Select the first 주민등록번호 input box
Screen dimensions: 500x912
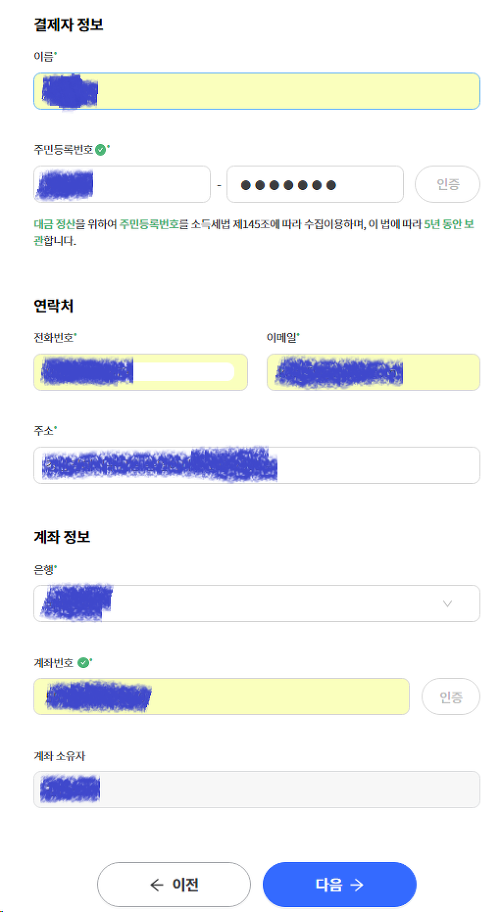pyautogui.click(x=122, y=184)
